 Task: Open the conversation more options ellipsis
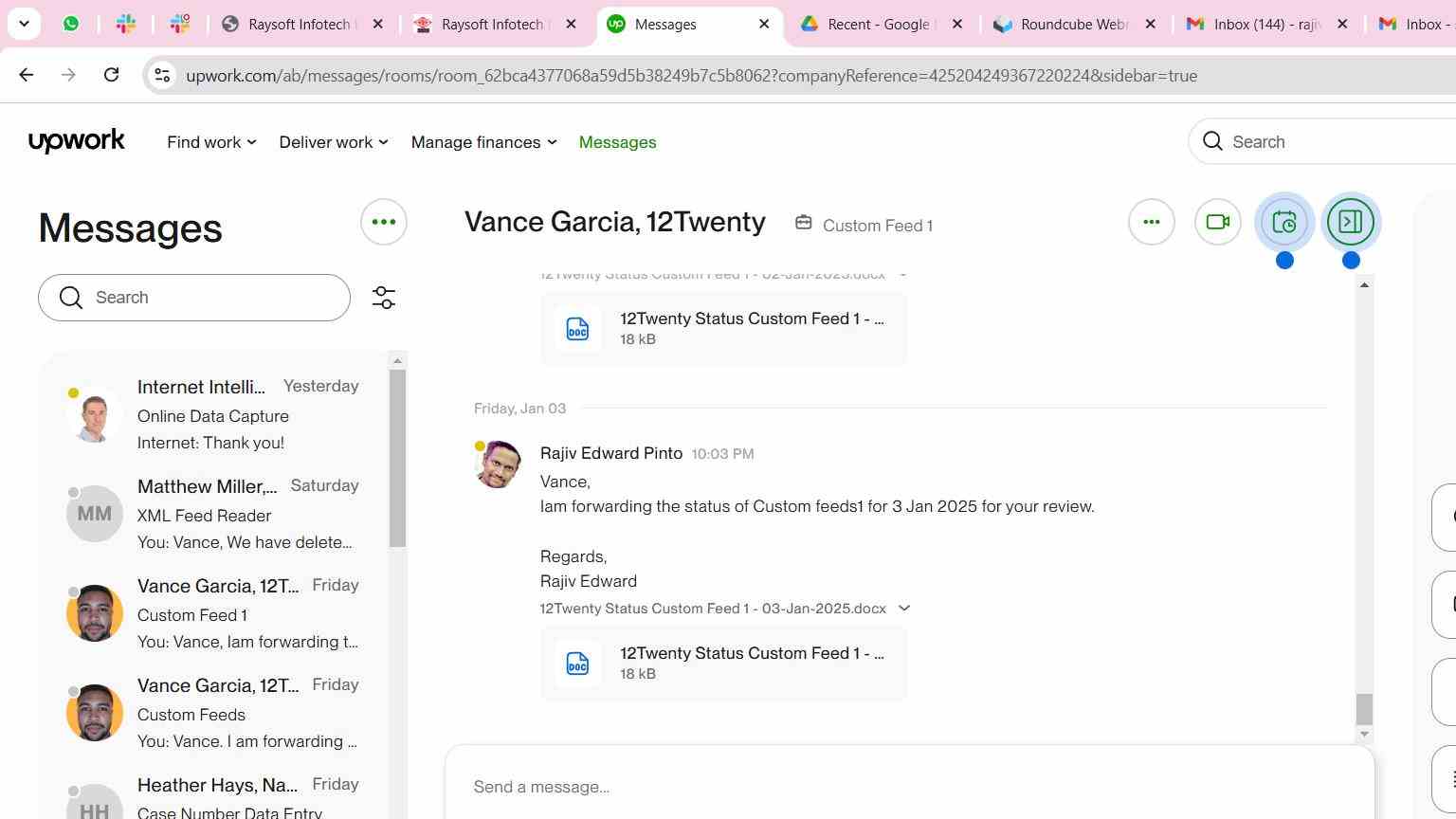(1152, 222)
